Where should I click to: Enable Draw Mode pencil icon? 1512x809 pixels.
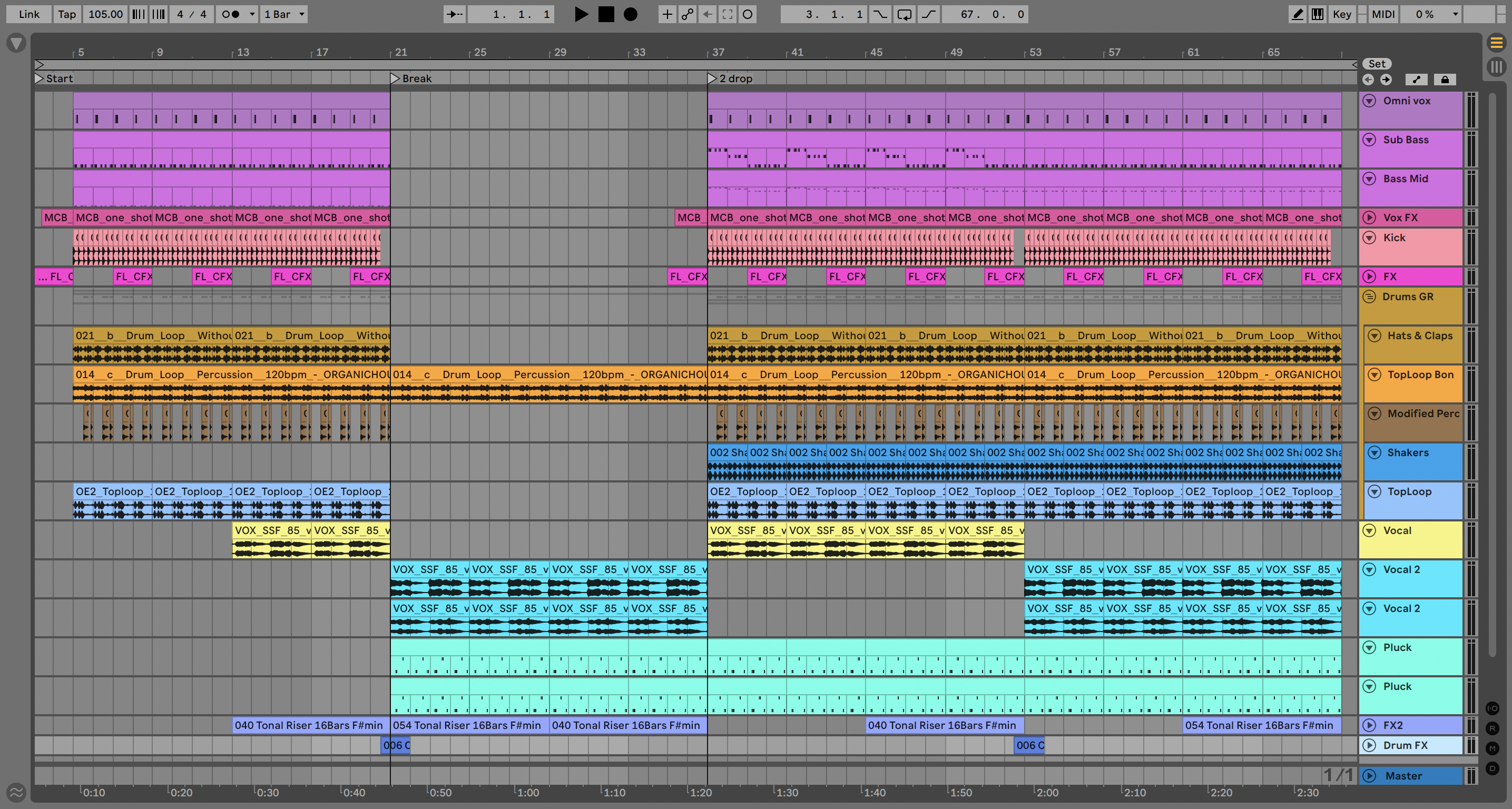pos(1298,14)
